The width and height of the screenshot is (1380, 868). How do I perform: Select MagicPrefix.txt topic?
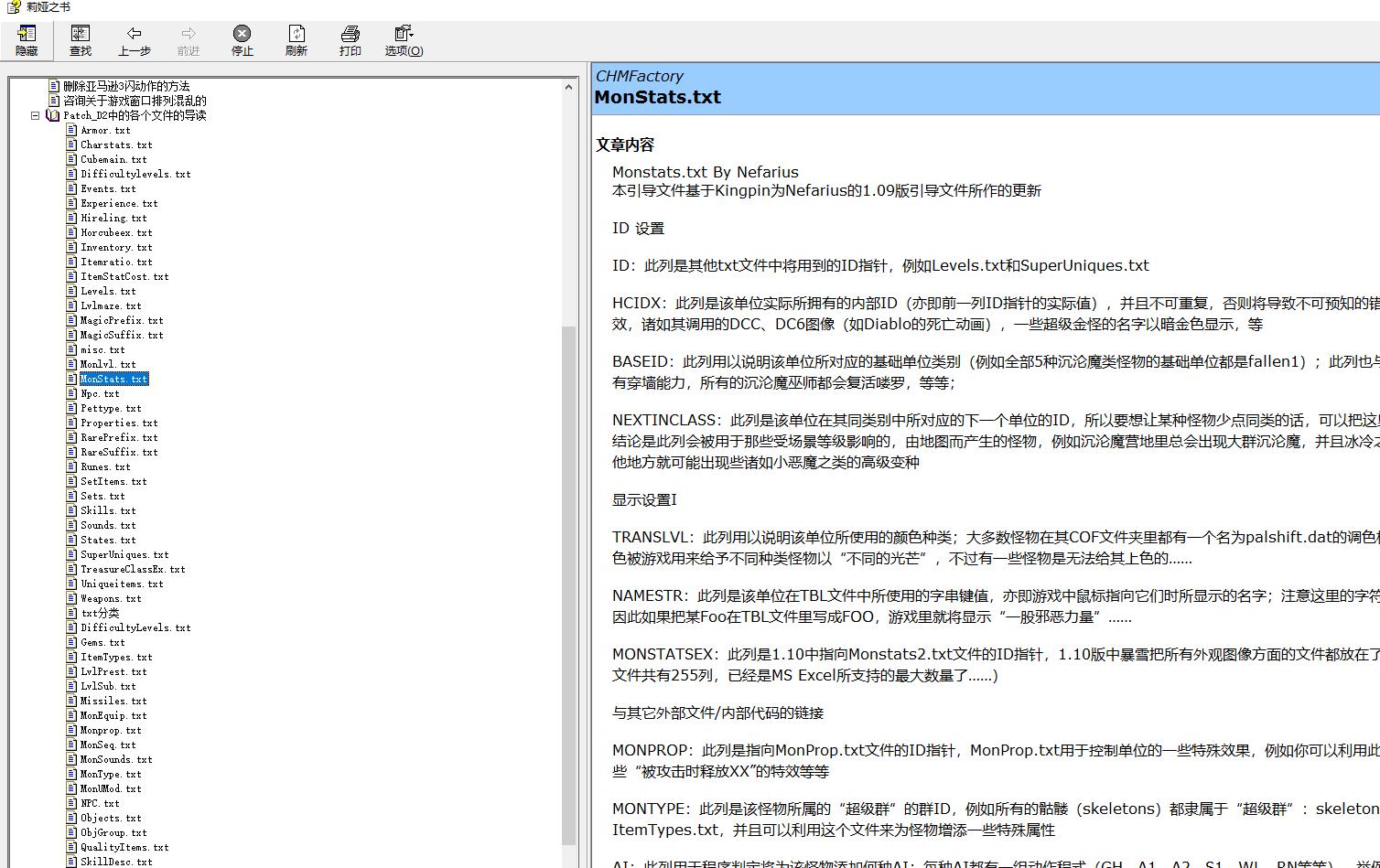122,320
